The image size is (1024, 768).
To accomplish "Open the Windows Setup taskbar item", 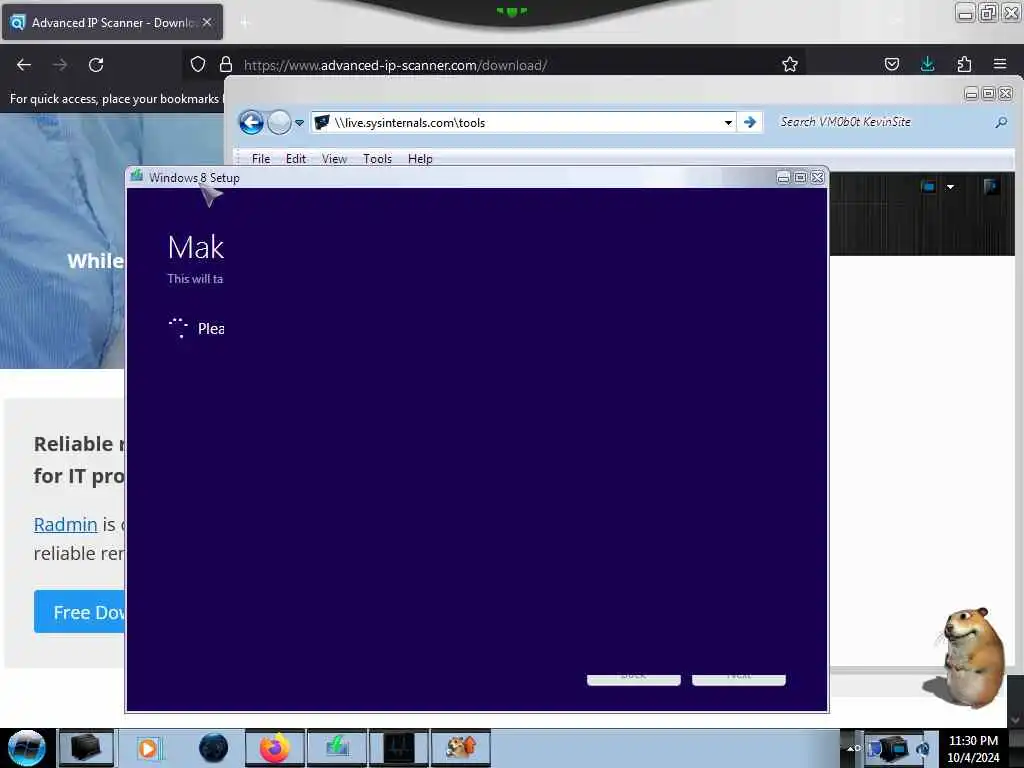I will point(337,748).
